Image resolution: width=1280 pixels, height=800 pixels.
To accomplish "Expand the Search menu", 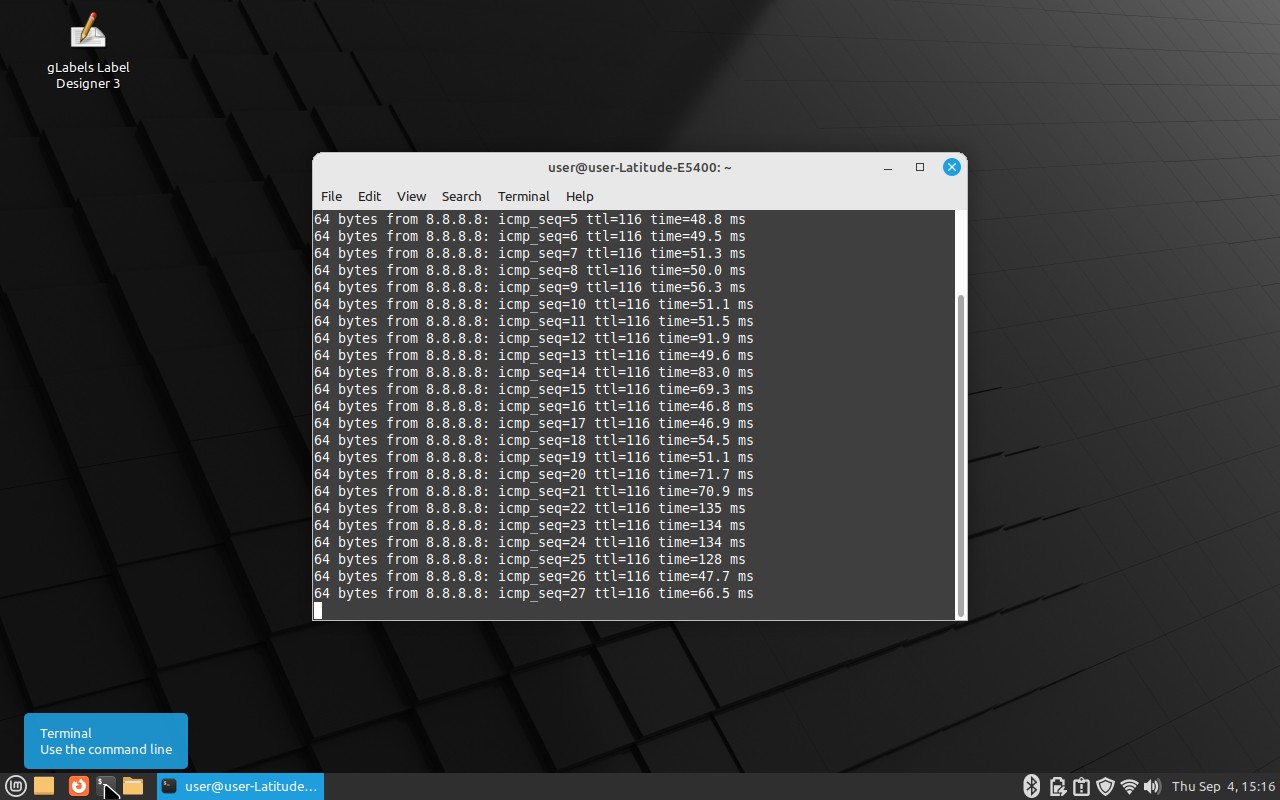I will tap(461, 196).
